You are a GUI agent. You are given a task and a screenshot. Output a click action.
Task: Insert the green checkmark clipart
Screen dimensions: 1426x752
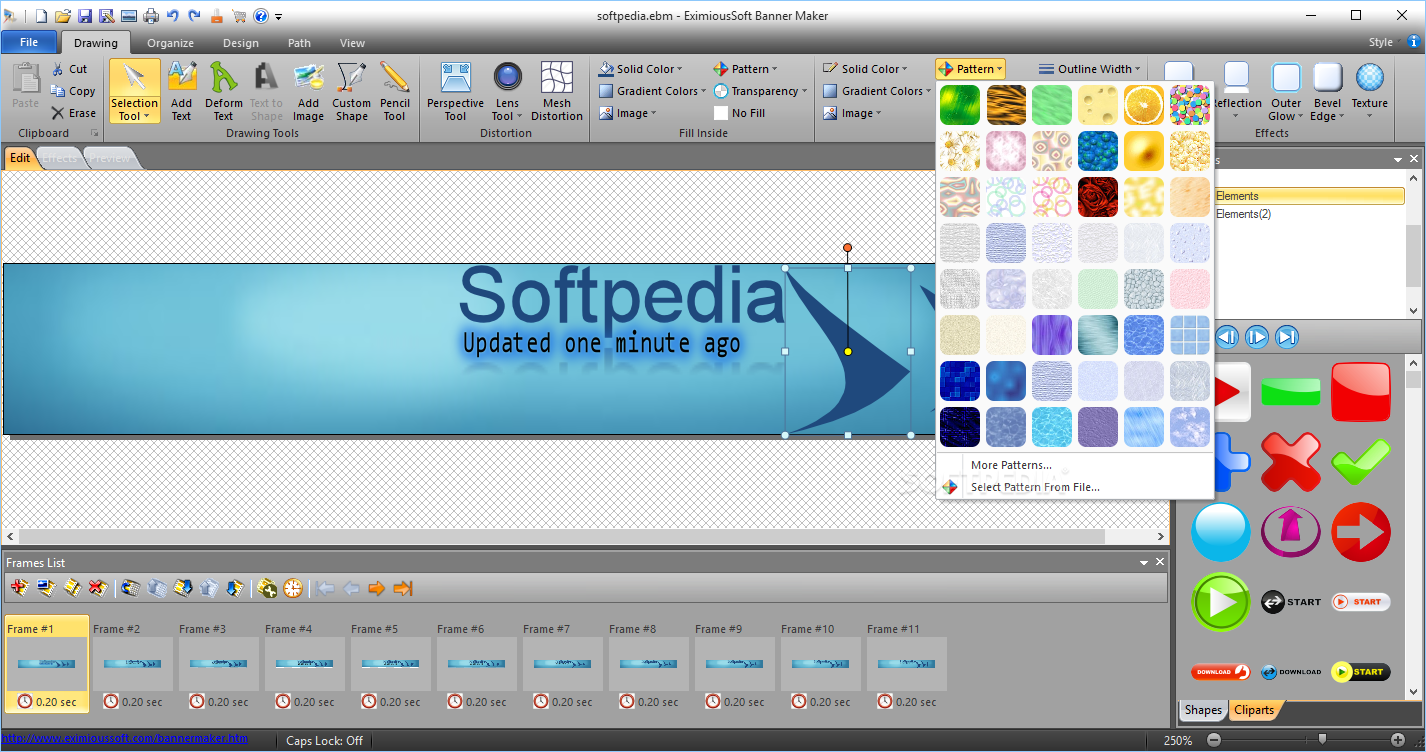point(1361,461)
